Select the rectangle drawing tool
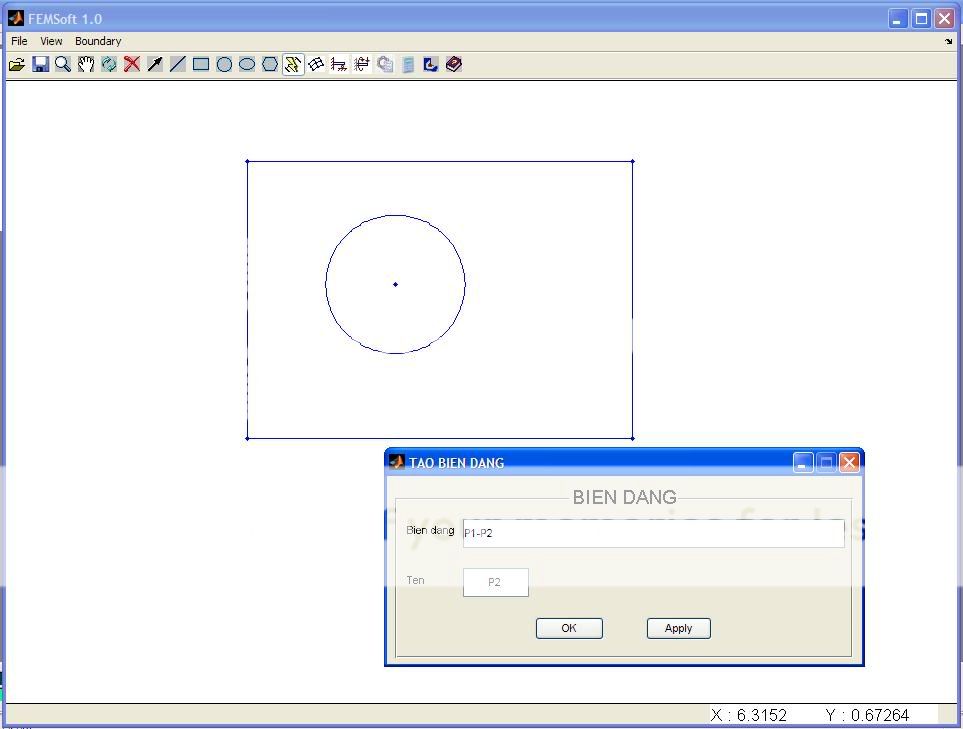 201,65
